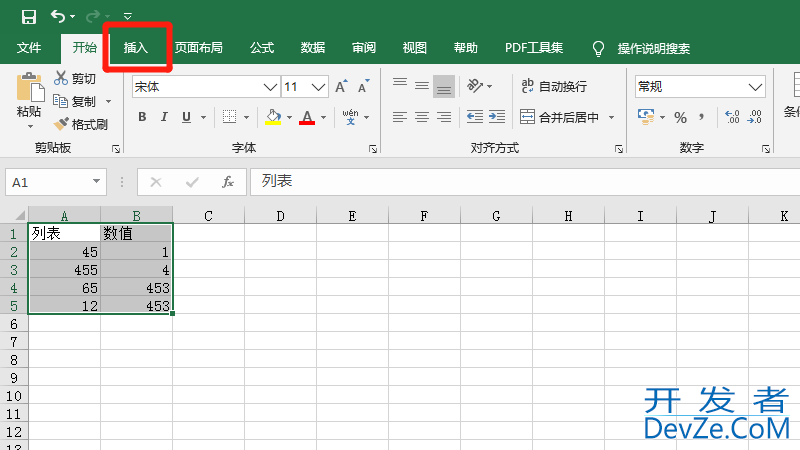Toggle Middle Align icon

[422, 86]
